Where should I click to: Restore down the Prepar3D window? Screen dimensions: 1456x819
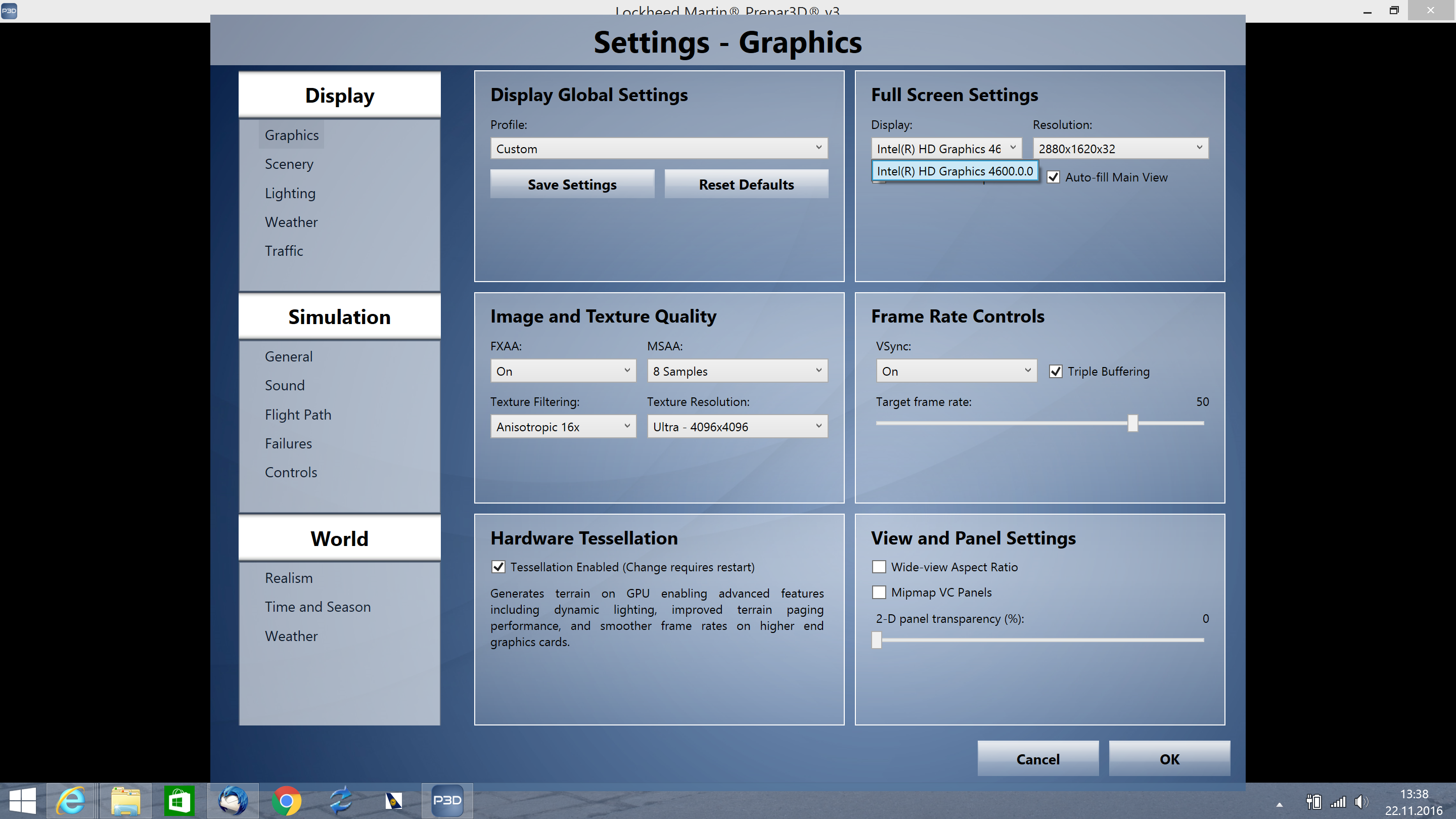tap(1394, 10)
